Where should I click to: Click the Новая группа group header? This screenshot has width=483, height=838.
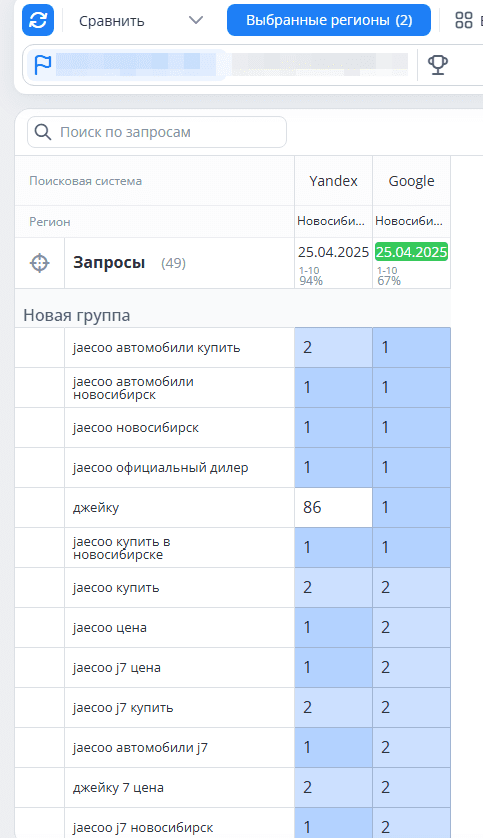point(76,315)
